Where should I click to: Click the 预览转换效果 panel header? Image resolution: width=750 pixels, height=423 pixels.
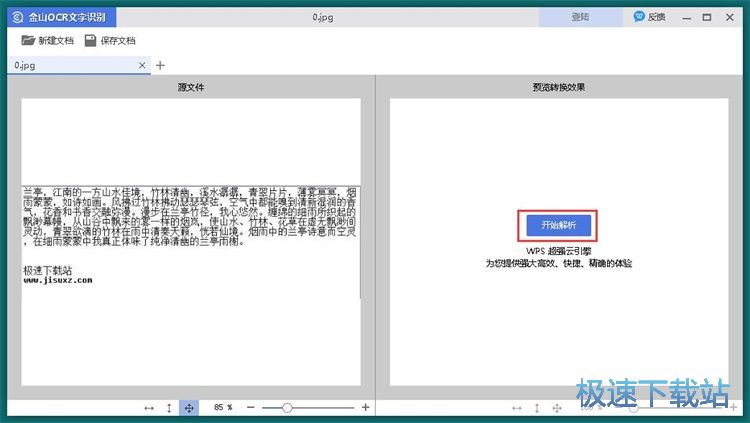tap(559, 87)
